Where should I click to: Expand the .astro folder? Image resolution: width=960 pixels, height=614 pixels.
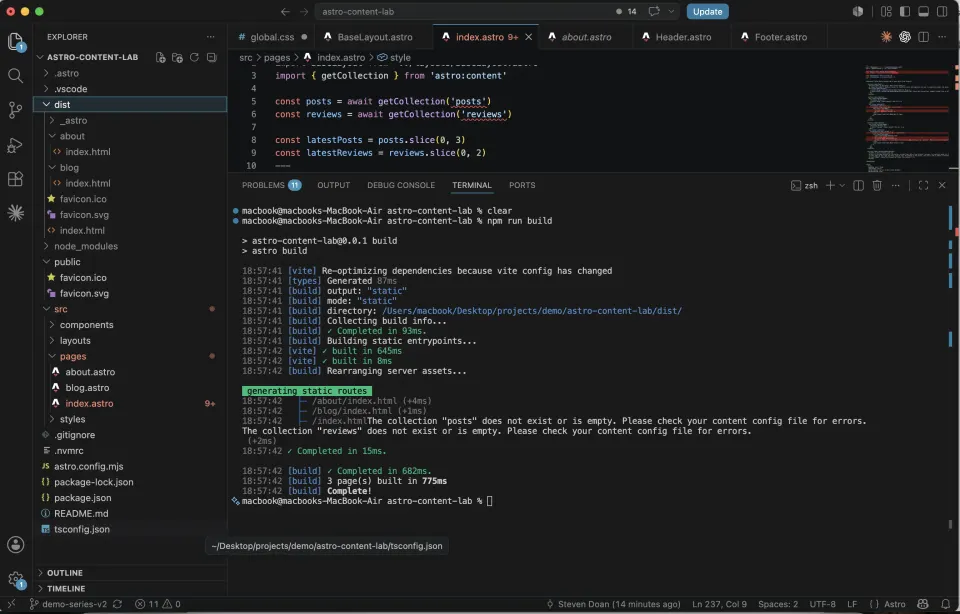pyautogui.click(x=130, y=73)
